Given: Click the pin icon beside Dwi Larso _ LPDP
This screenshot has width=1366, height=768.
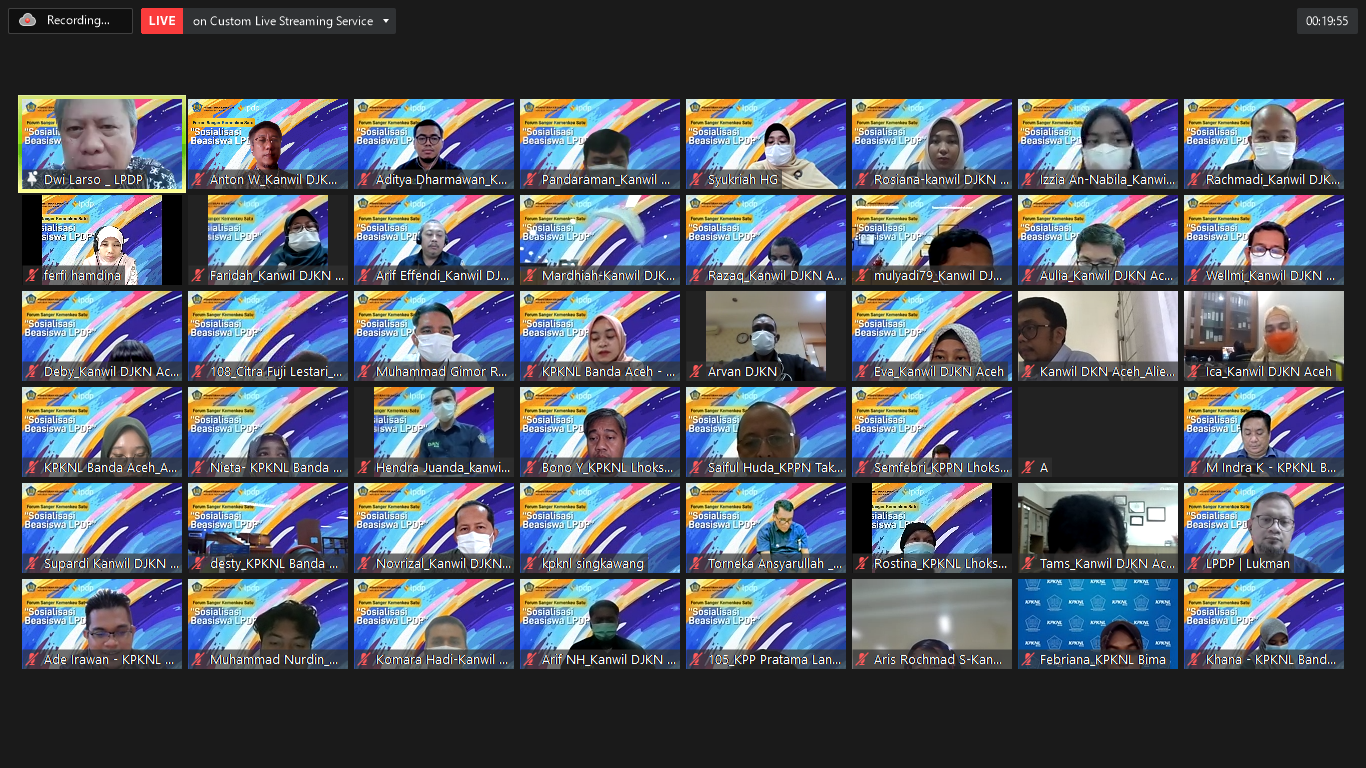Looking at the screenshot, I should tap(32, 180).
